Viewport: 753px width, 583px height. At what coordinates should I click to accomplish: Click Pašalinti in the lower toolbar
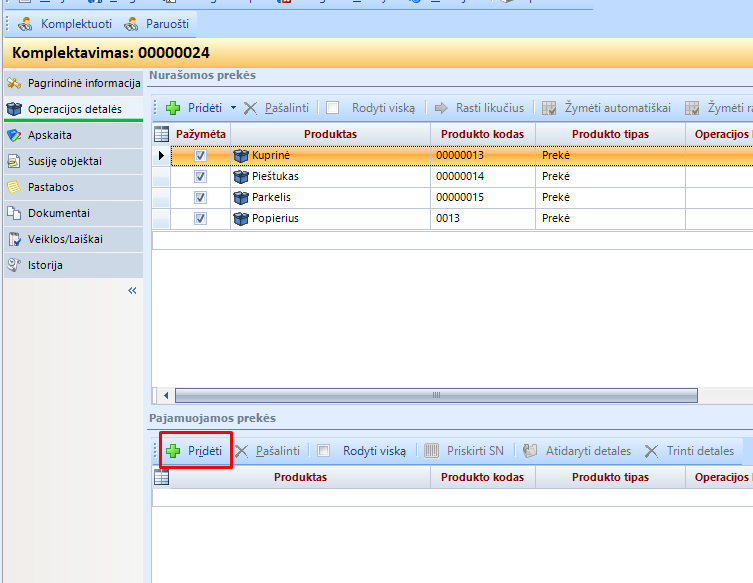tap(268, 451)
